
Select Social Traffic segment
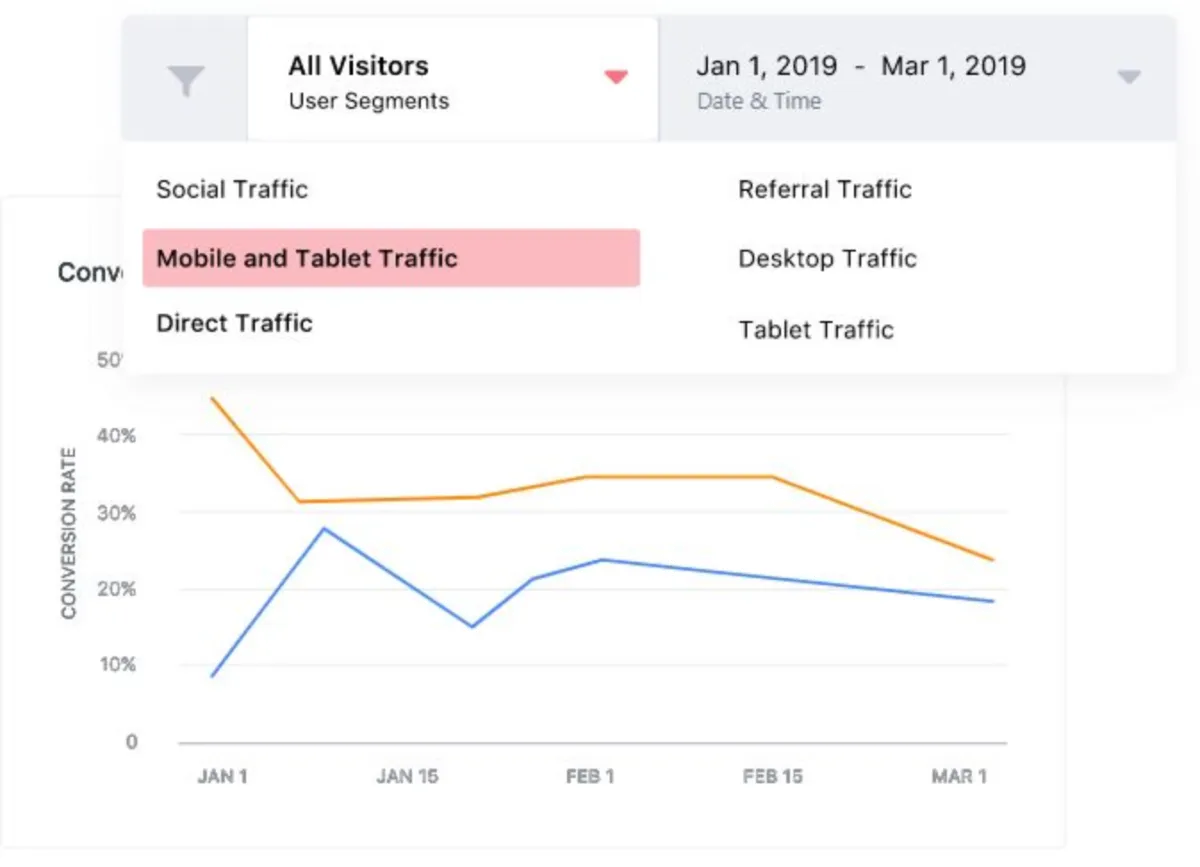(x=232, y=189)
